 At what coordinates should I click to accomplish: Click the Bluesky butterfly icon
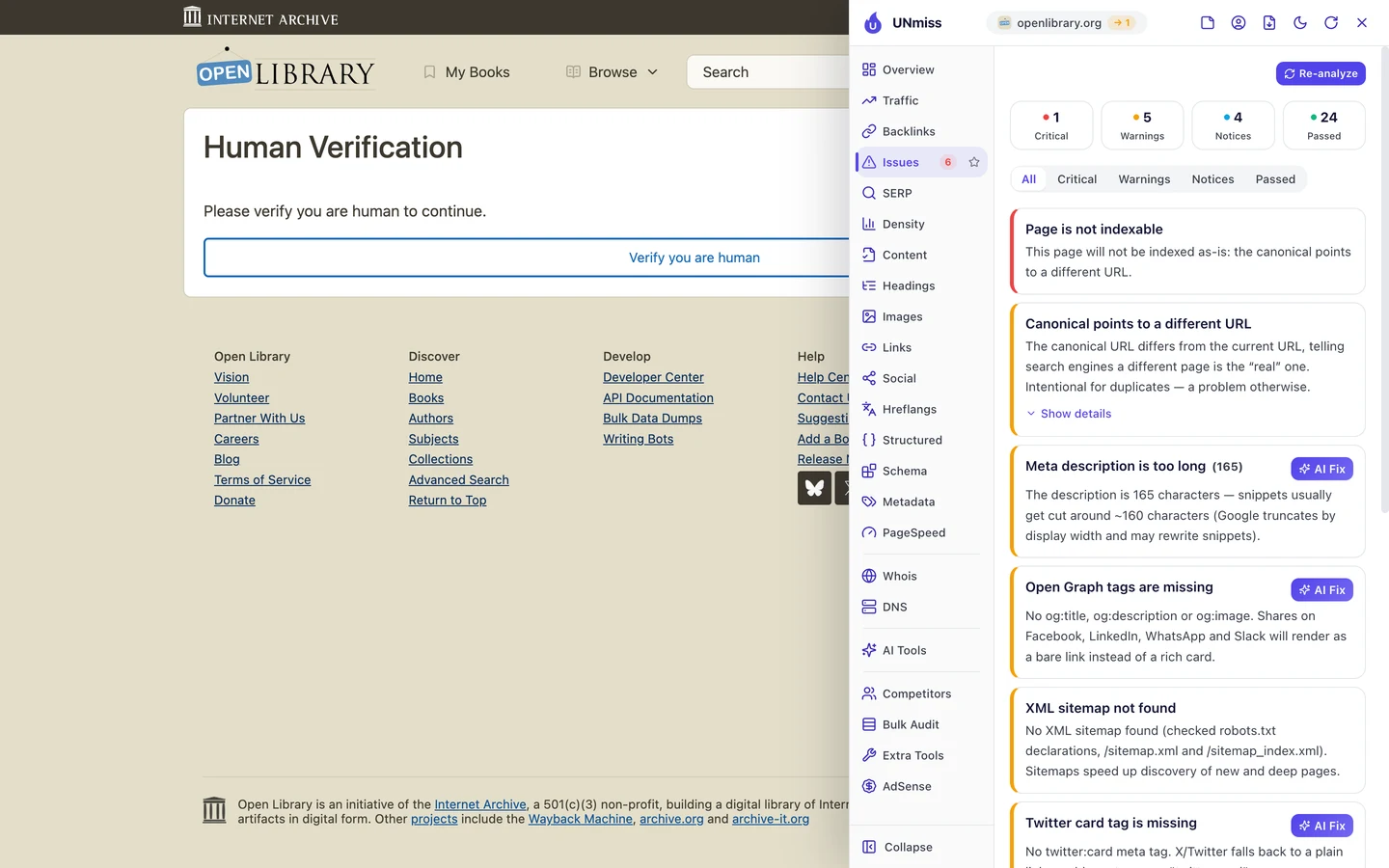[x=814, y=488]
